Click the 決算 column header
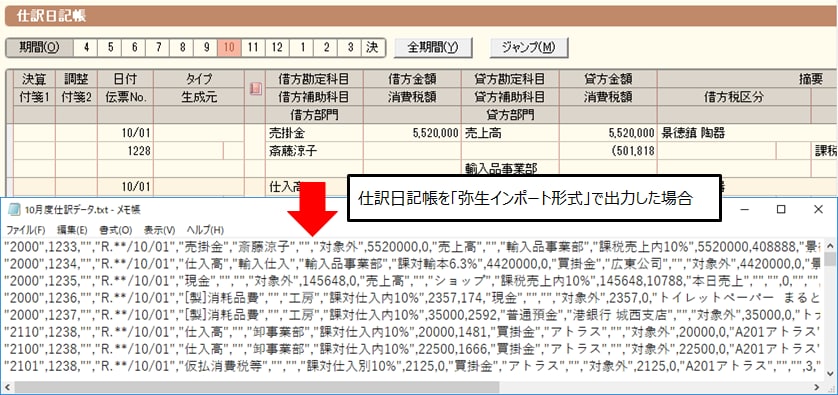838x395 pixels. 34,80
